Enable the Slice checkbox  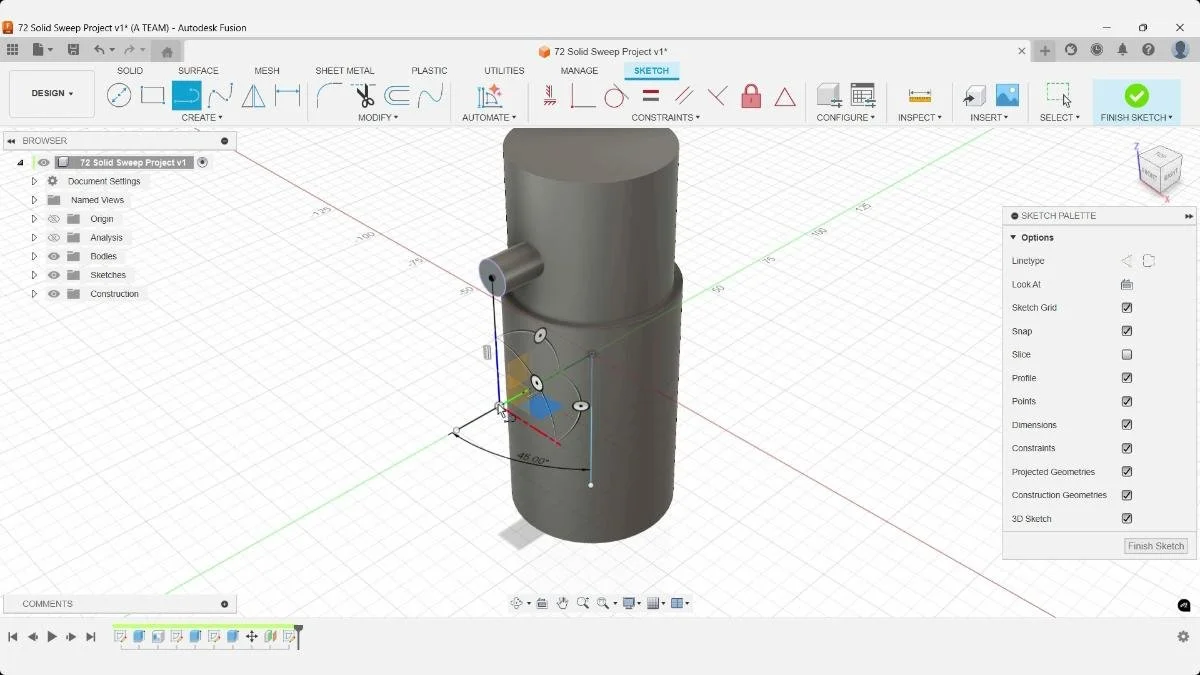coord(1127,355)
